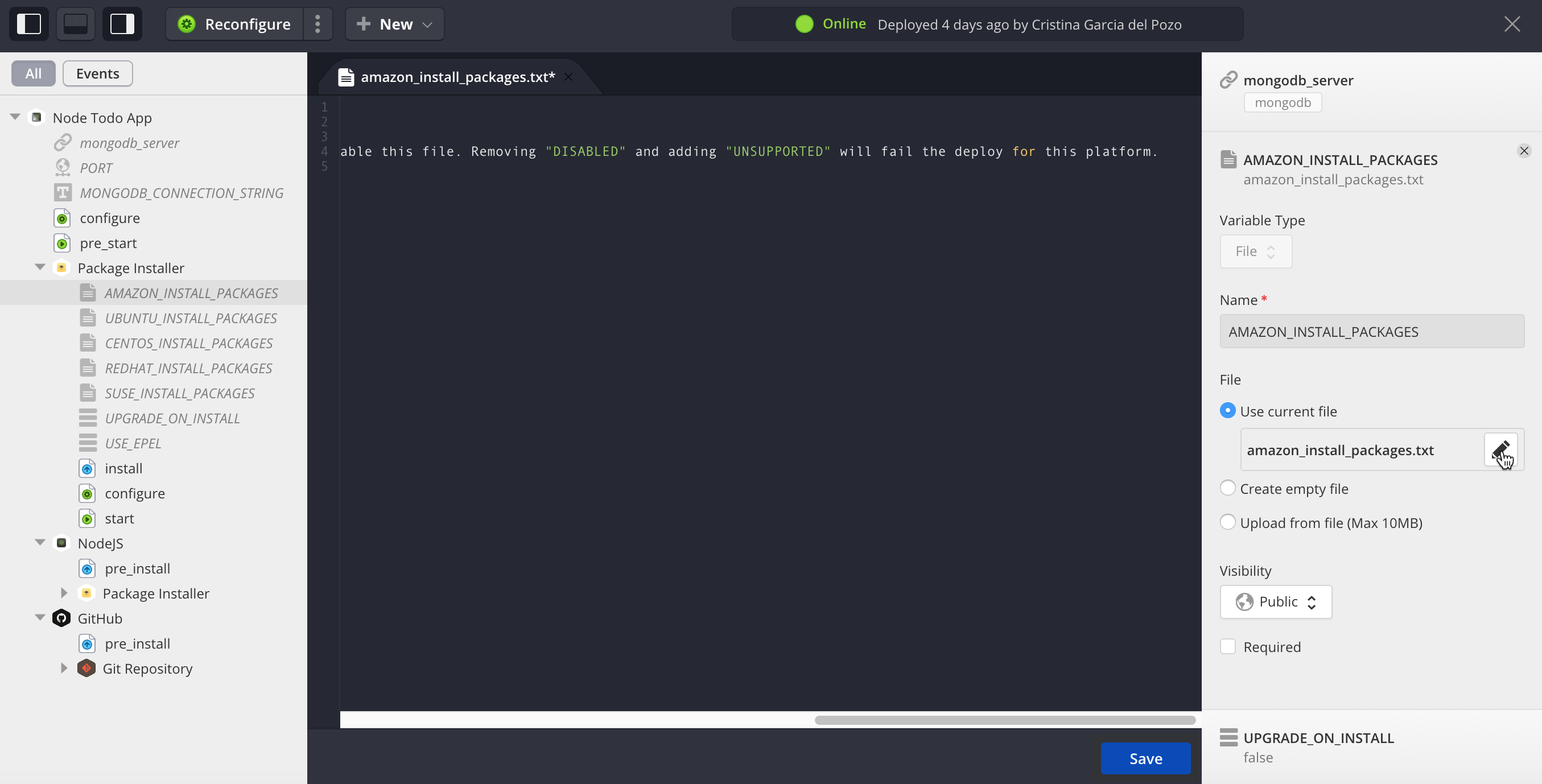1542x784 pixels.
Task: Save the file with the Save button
Action: pos(1145,758)
